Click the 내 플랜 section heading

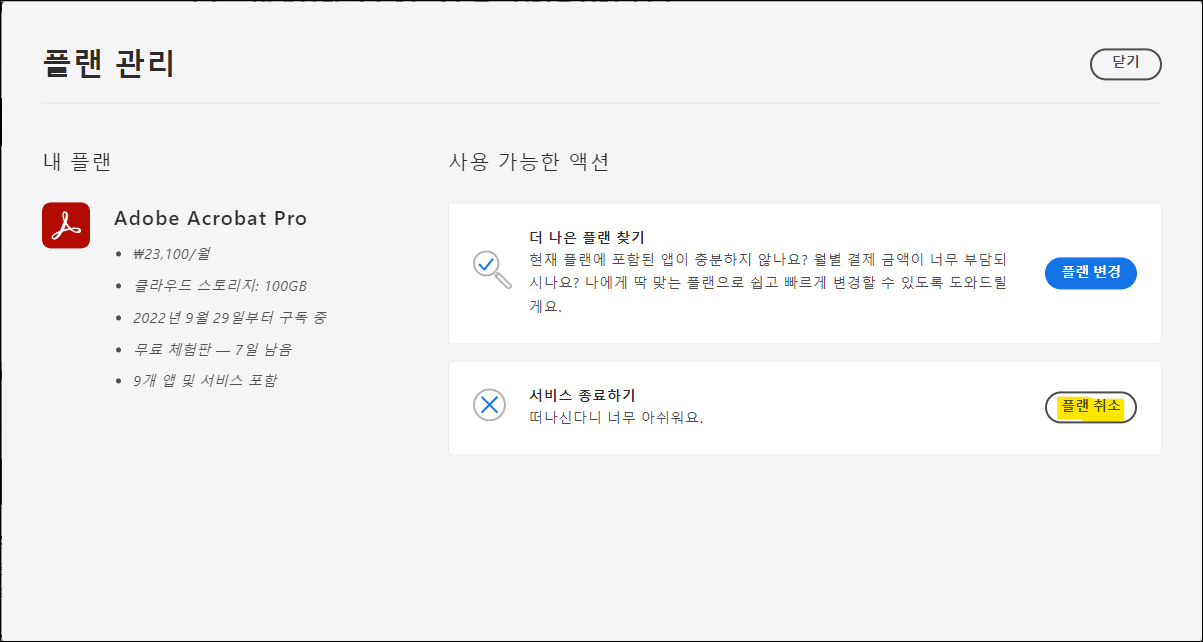pos(77,161)
